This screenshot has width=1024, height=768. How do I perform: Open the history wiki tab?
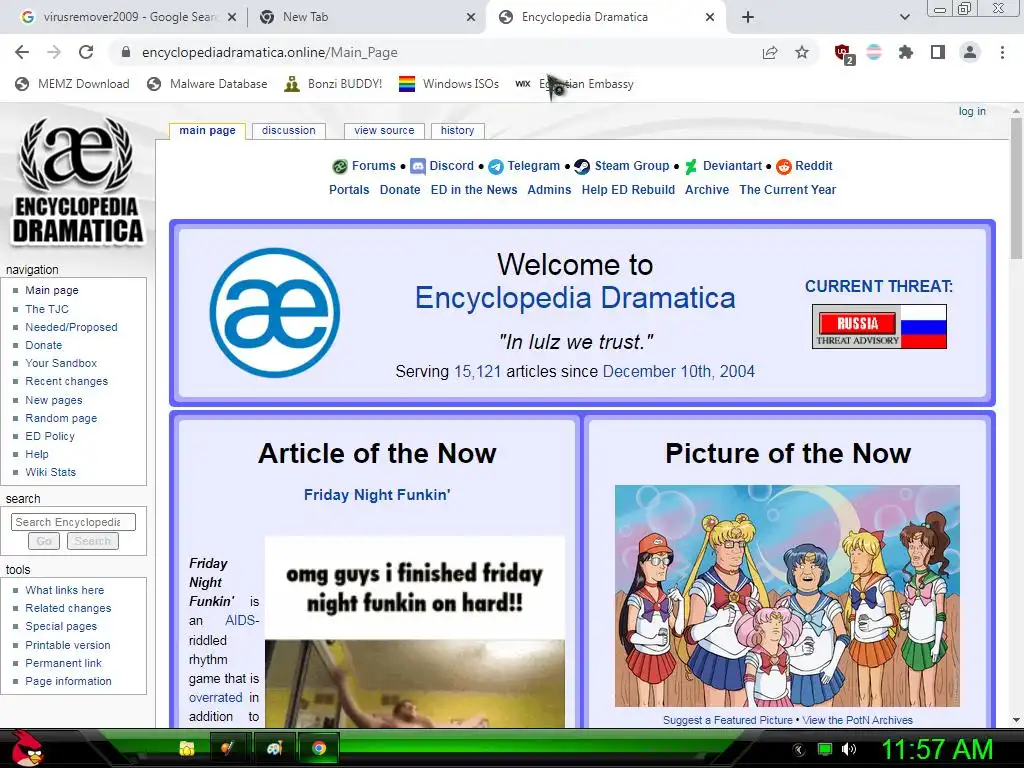coord(457,131)
